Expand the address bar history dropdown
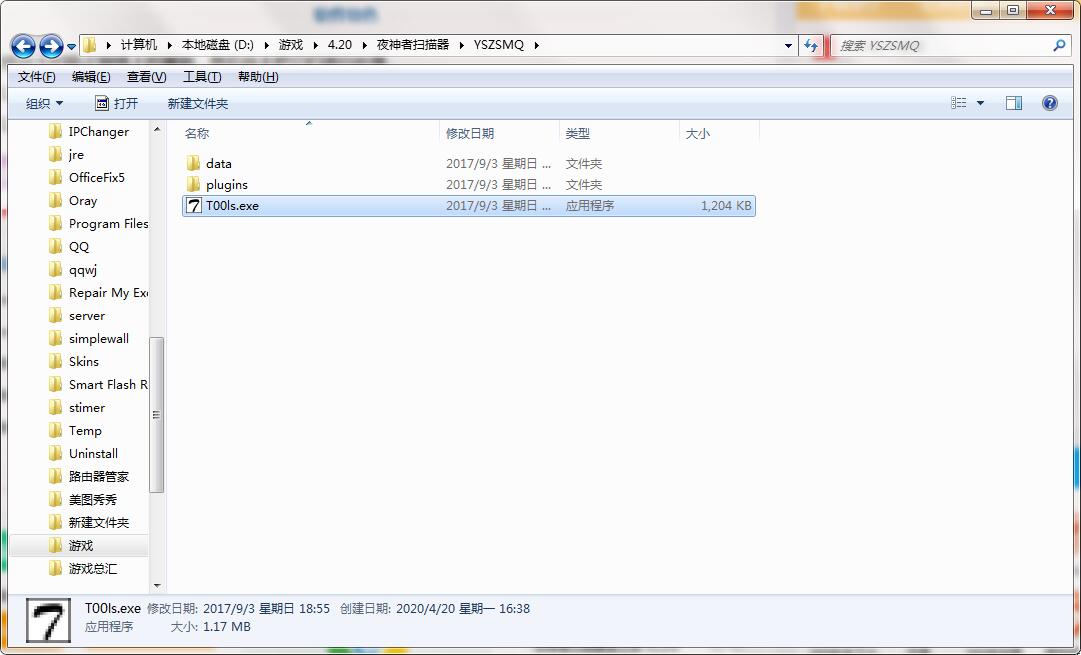Image resolution: width=1081 pixels, height=655 pixels. coord(789,46)
